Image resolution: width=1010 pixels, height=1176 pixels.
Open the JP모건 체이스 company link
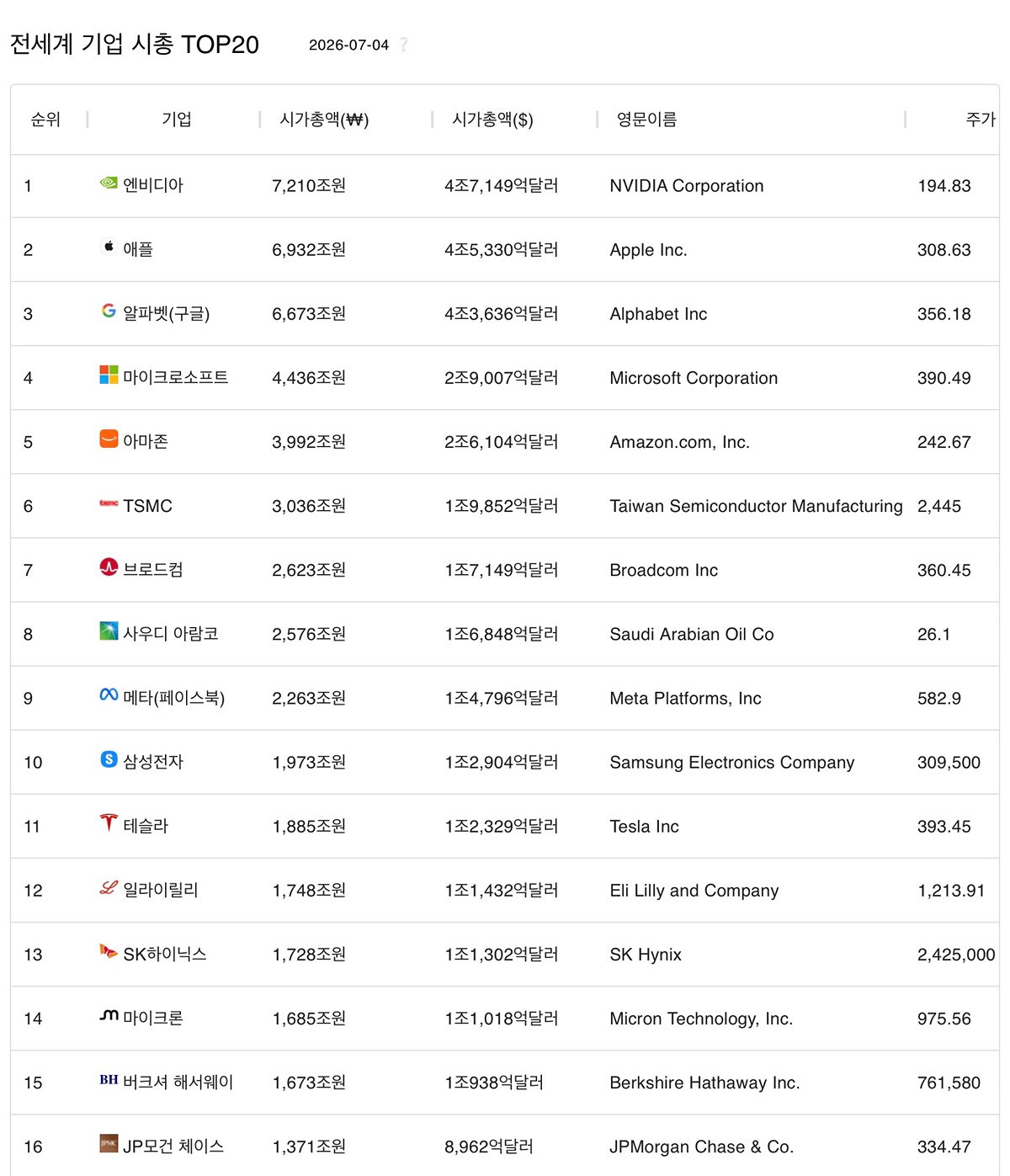(173, 1146)
